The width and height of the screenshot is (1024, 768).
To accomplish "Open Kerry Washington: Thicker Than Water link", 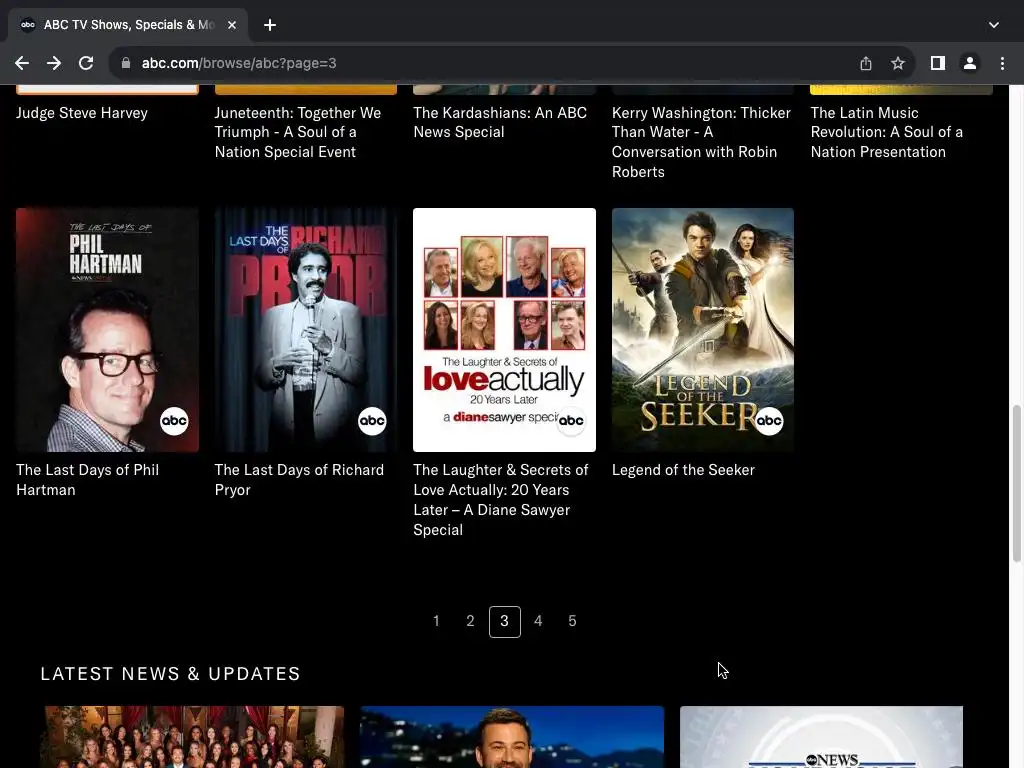I will [x=701, y=142].
